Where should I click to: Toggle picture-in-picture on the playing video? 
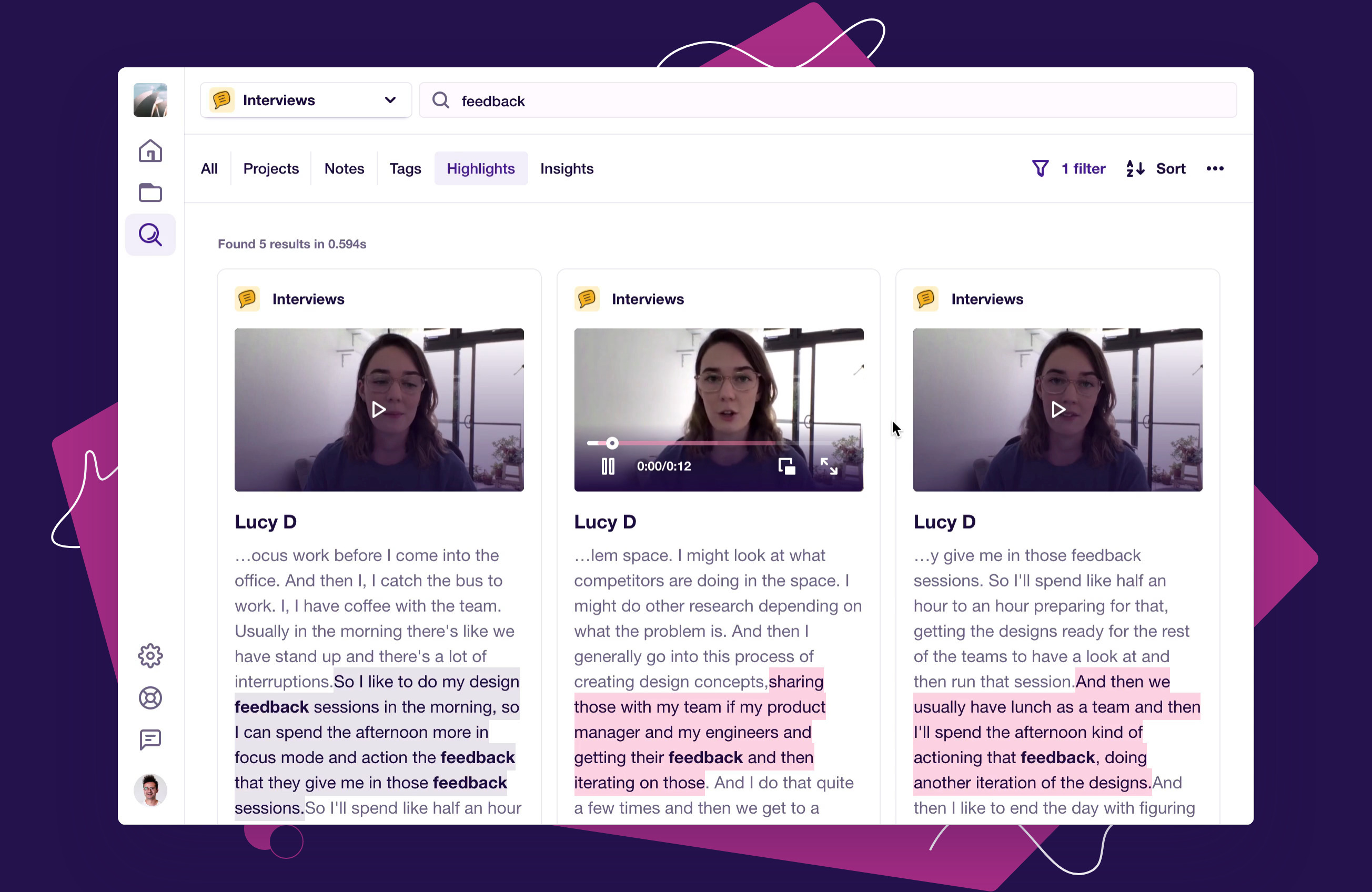click(x=786, y=466)
